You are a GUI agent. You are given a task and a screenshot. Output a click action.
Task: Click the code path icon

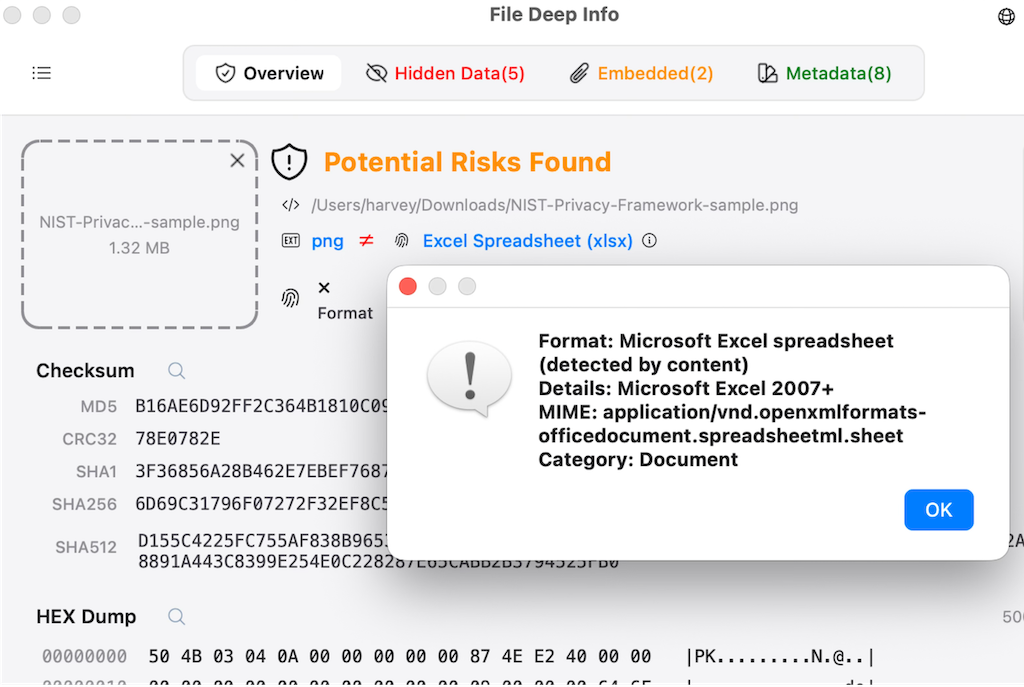click(291, 206)
